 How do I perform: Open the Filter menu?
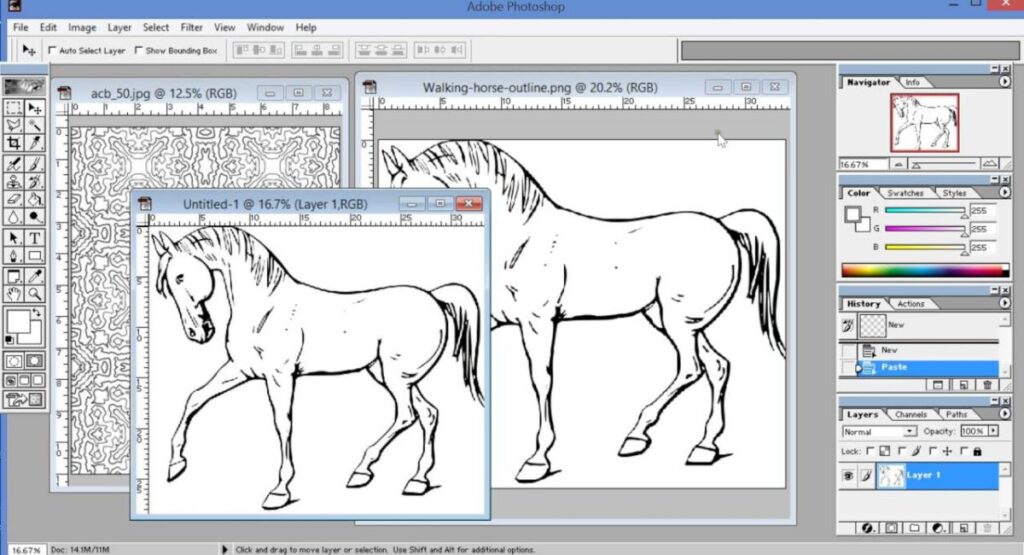coord(192,27)
